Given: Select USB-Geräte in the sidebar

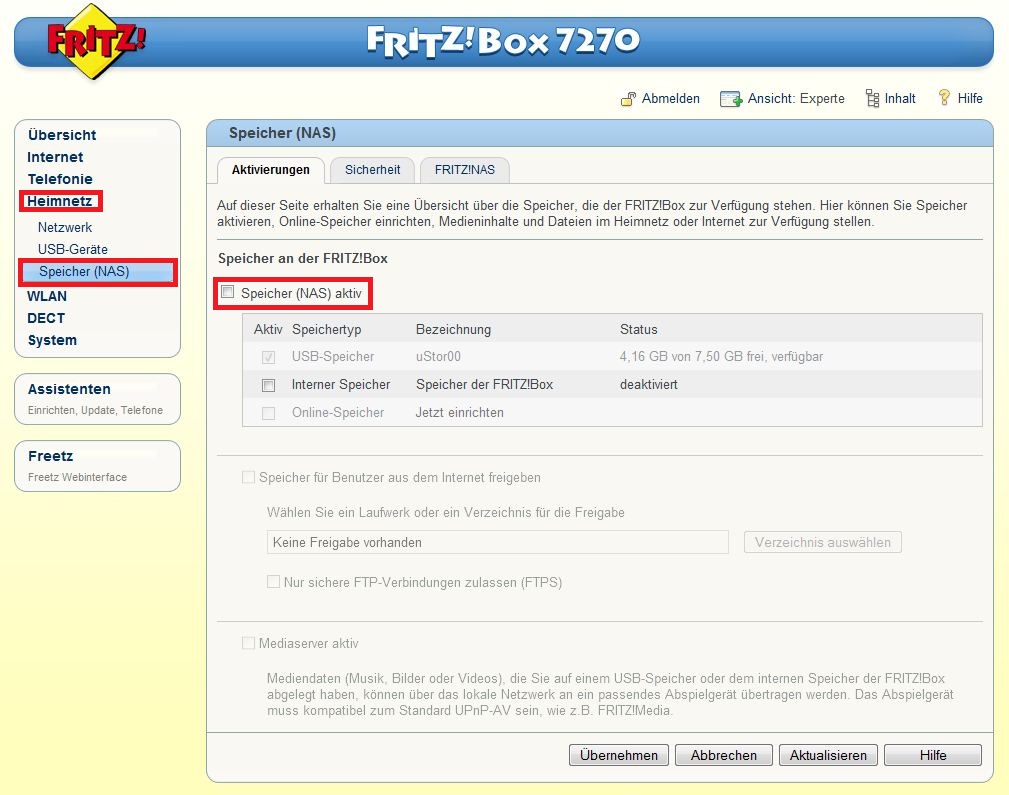Looking at the screenshot, I should pyautogui.click(x=73, y=249).
